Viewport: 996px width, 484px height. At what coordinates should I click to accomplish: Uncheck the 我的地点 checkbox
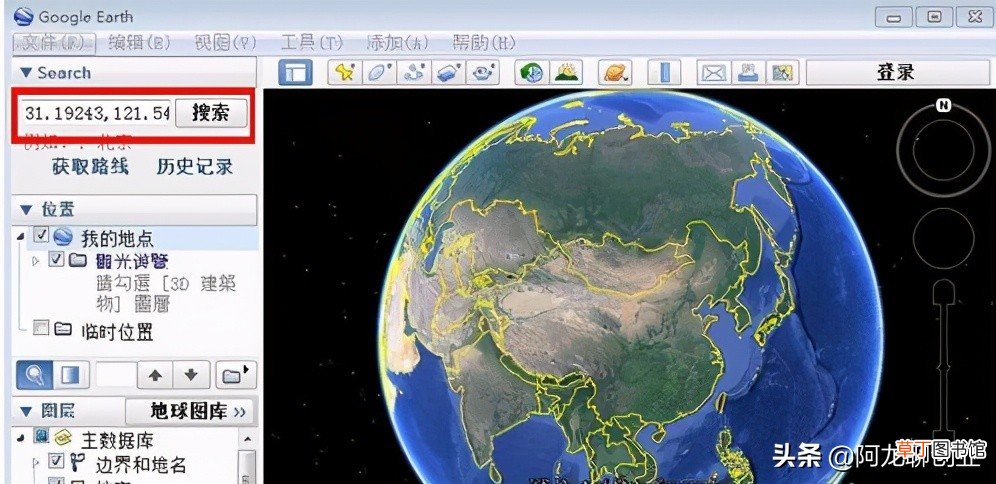(41, 236)
